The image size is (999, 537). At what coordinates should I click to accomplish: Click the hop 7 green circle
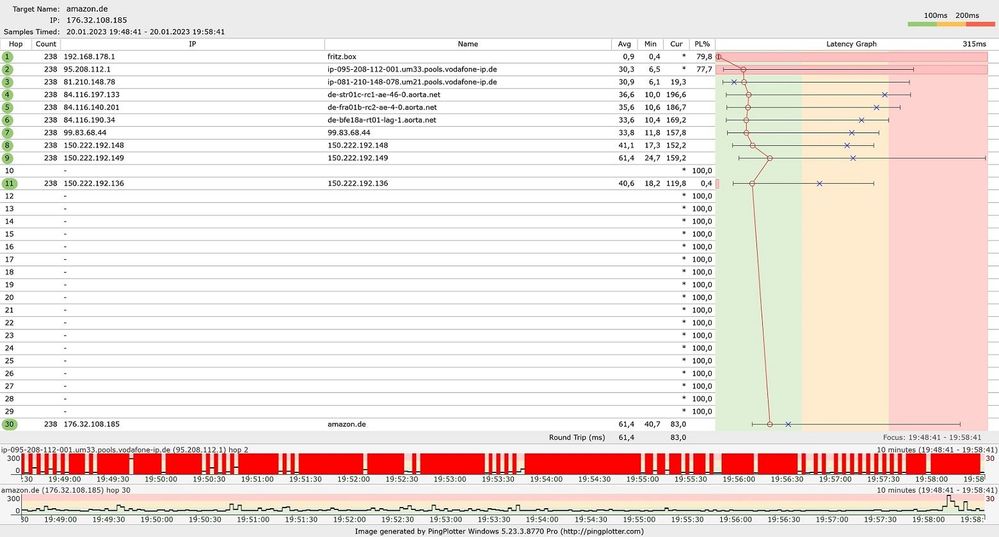7,132
